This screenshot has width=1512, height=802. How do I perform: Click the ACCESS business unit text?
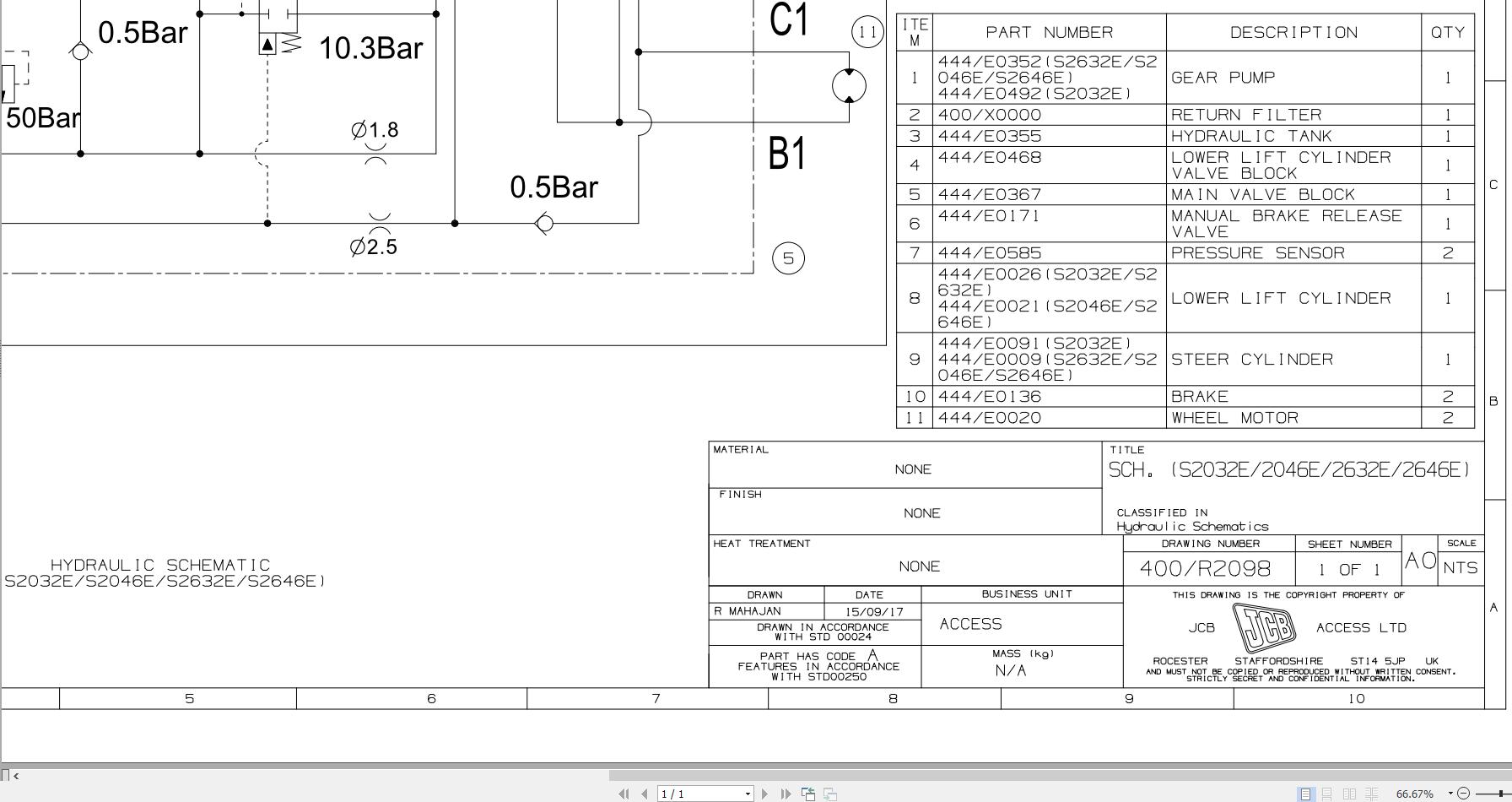tap(970, 624)
